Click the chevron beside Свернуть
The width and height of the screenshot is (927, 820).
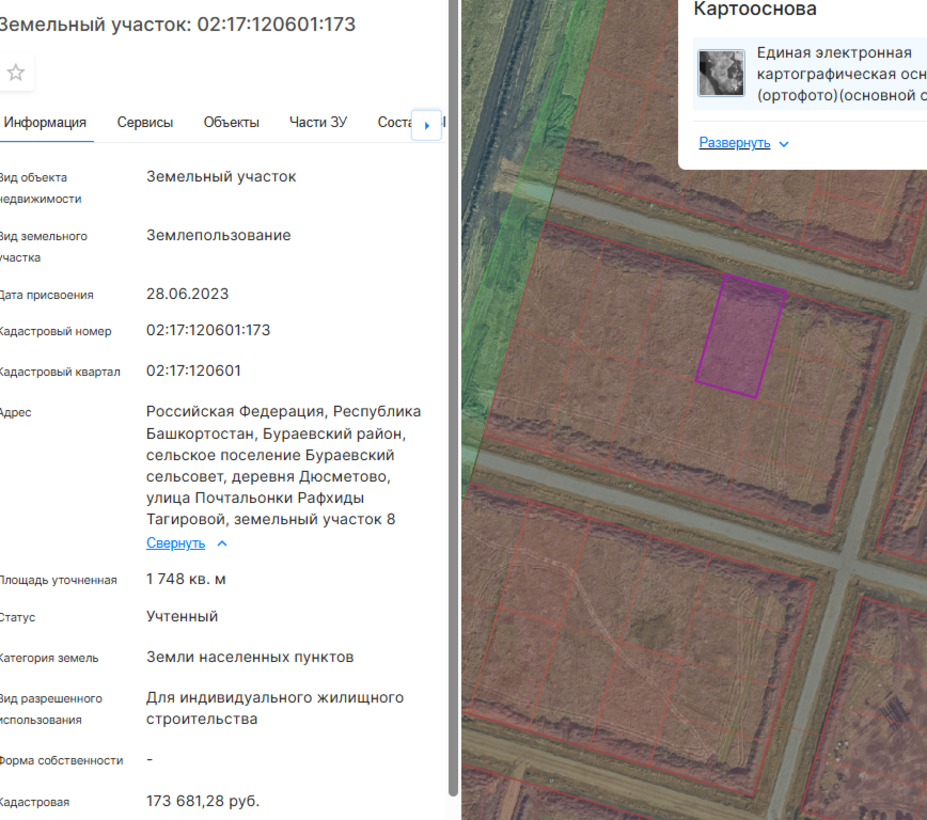tap(222, 544)
